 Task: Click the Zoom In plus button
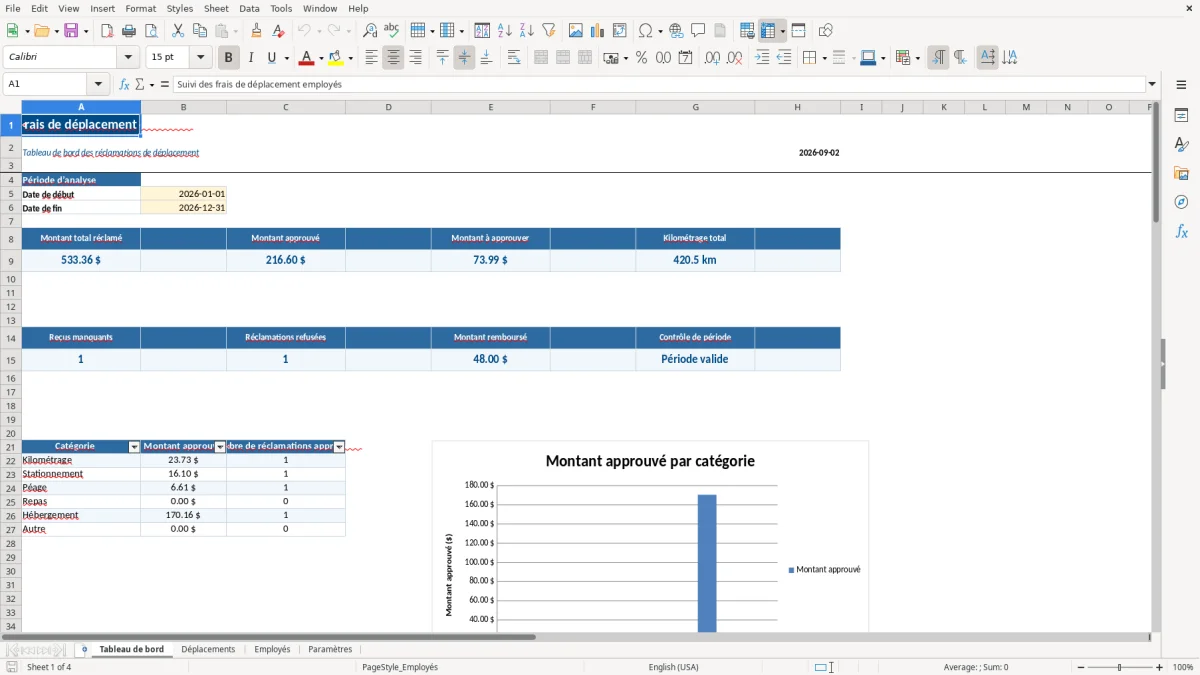pyautogui.click(x=1160, y=667)
